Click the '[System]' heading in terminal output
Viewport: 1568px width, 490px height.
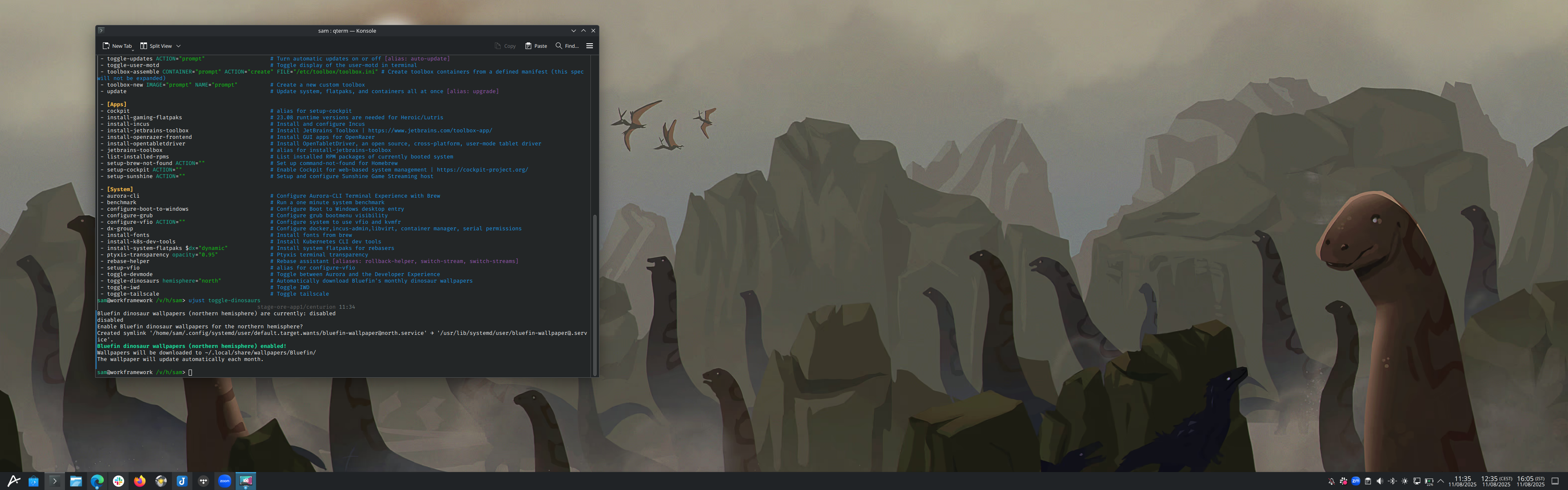(120, 189)
